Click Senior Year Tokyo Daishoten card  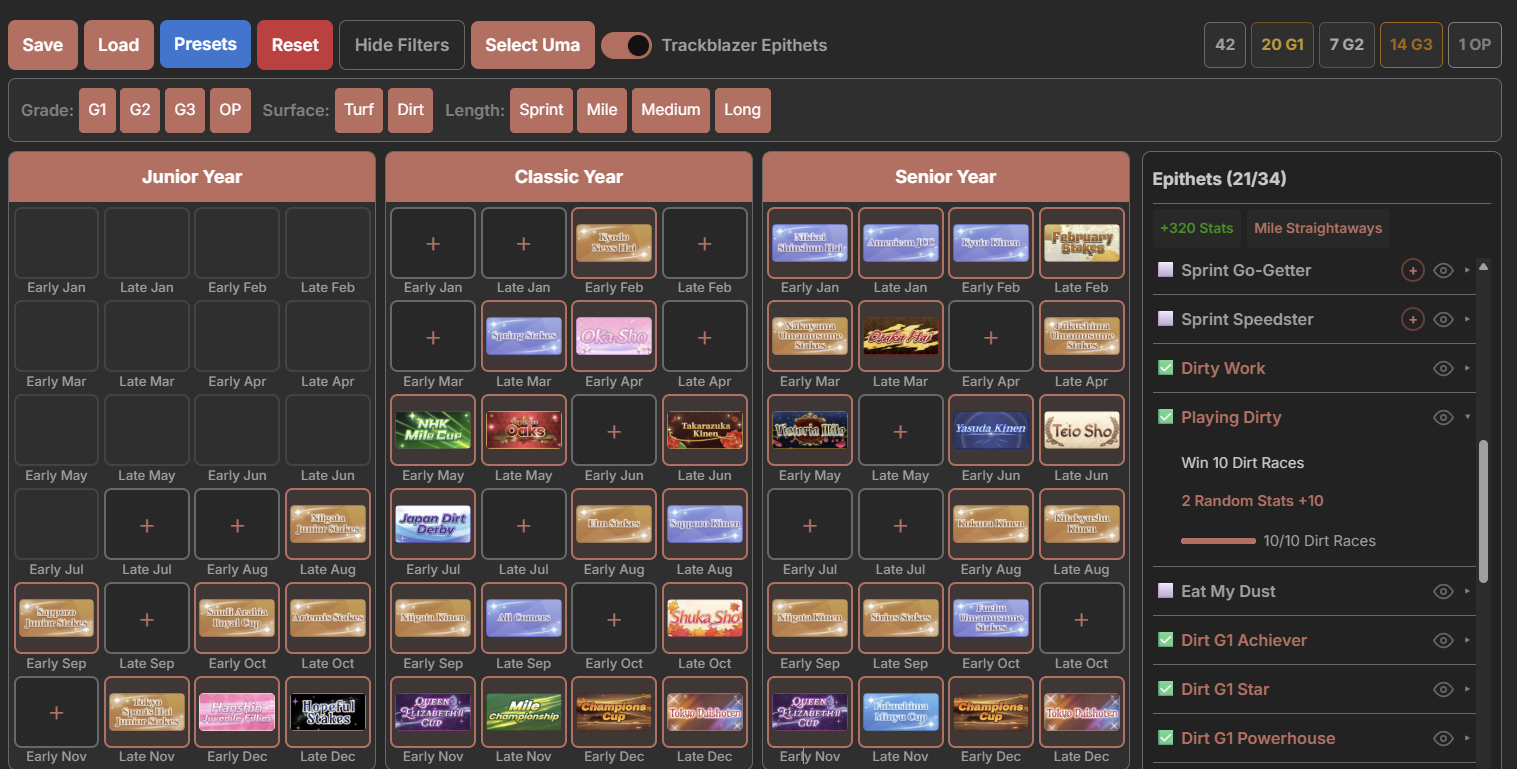[x=1082, y=712]
